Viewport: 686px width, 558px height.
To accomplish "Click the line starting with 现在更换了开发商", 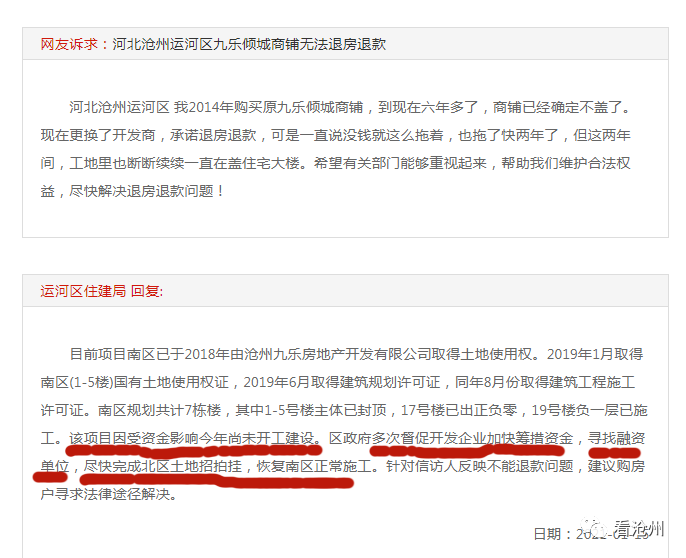I will tap(336, 135).
